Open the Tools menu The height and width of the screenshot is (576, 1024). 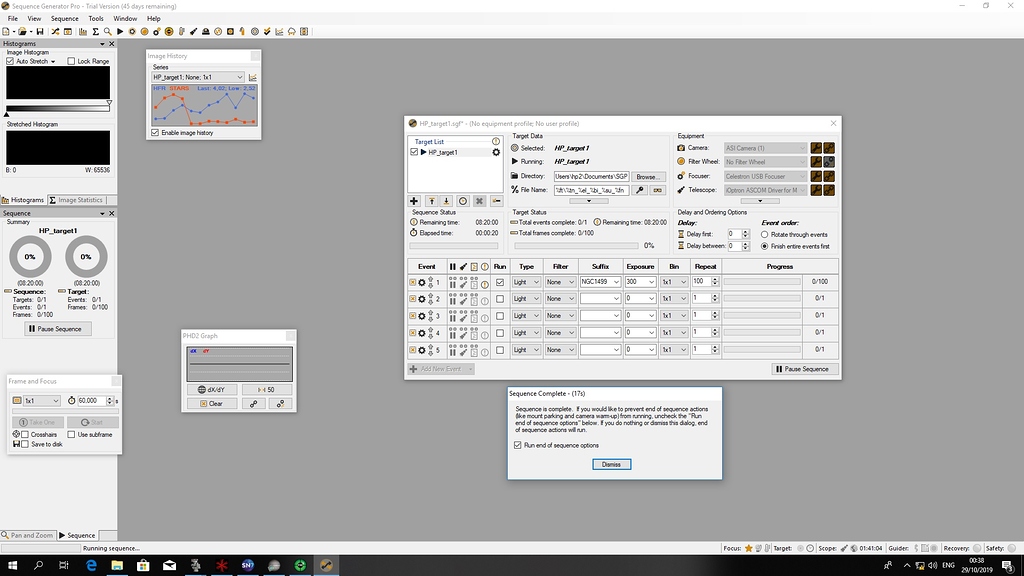[96, 18]
